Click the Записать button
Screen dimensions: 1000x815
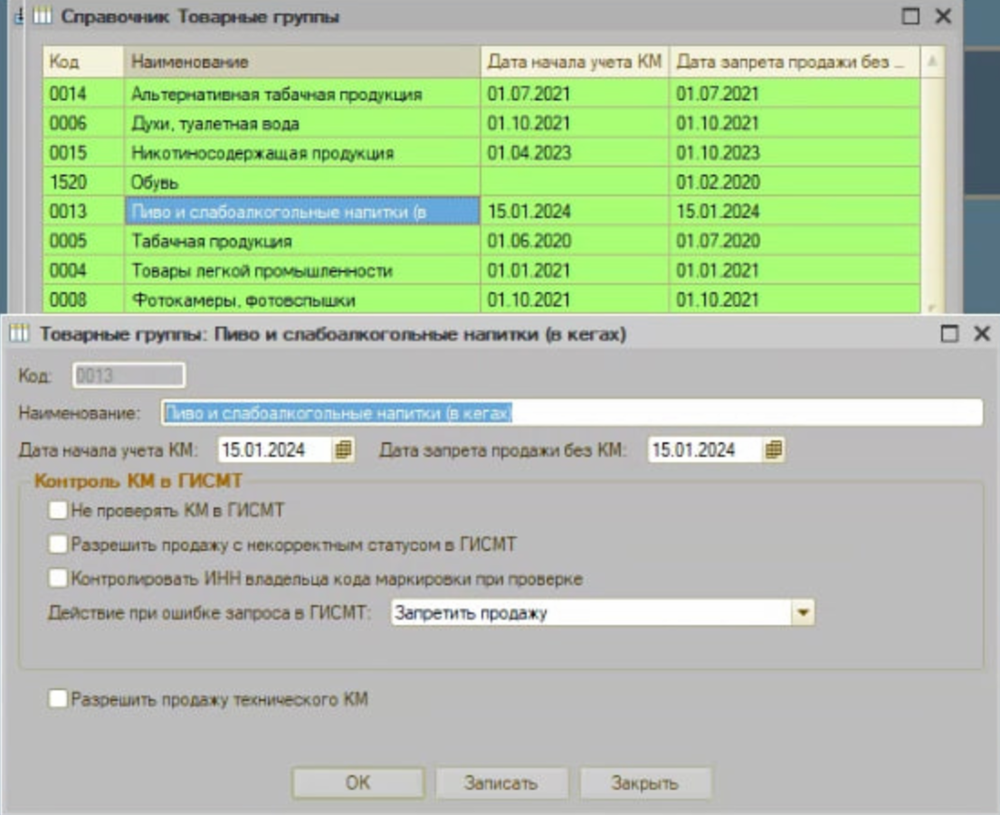click(x=501, y=783)
